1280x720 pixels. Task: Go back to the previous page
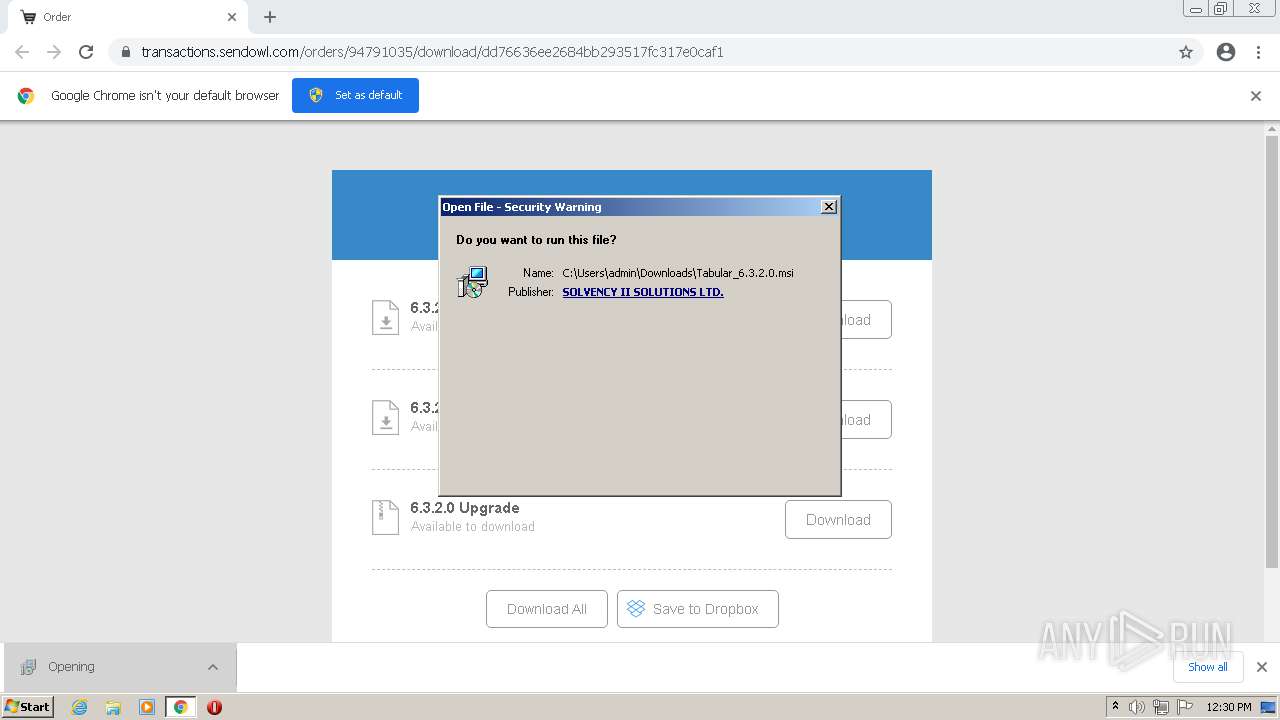tap(22, 52)
